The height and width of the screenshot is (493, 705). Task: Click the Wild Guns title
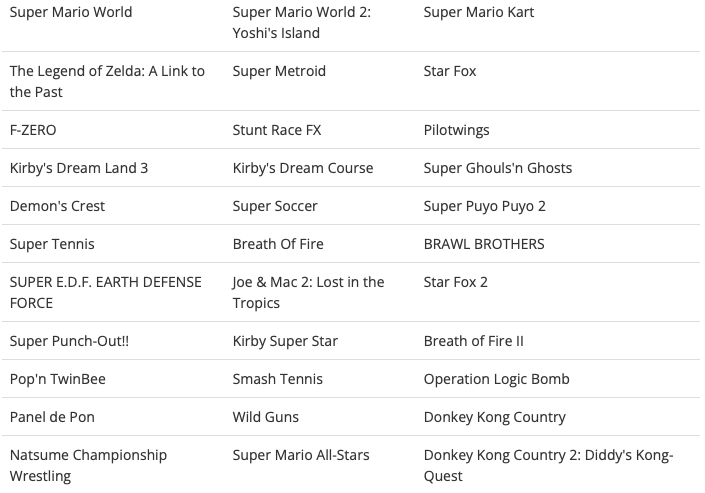coord(265,417)
